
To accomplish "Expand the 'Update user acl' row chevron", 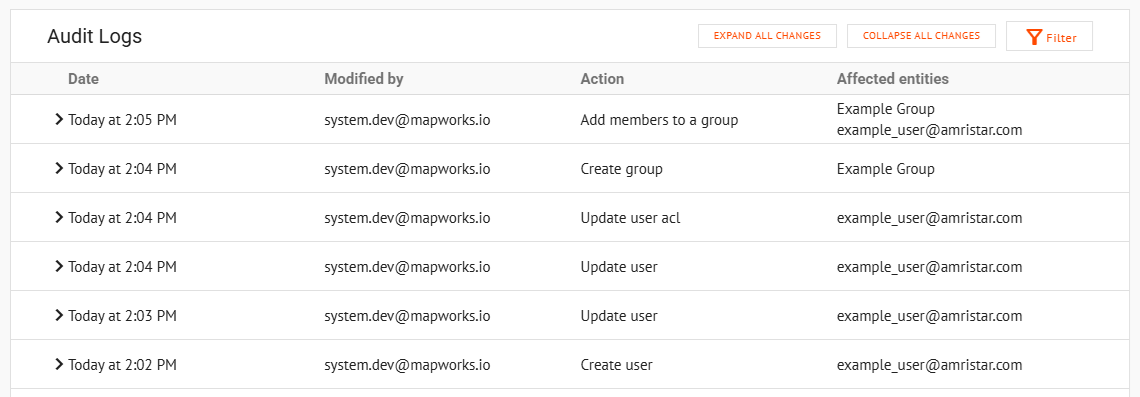I will (60, 217).
